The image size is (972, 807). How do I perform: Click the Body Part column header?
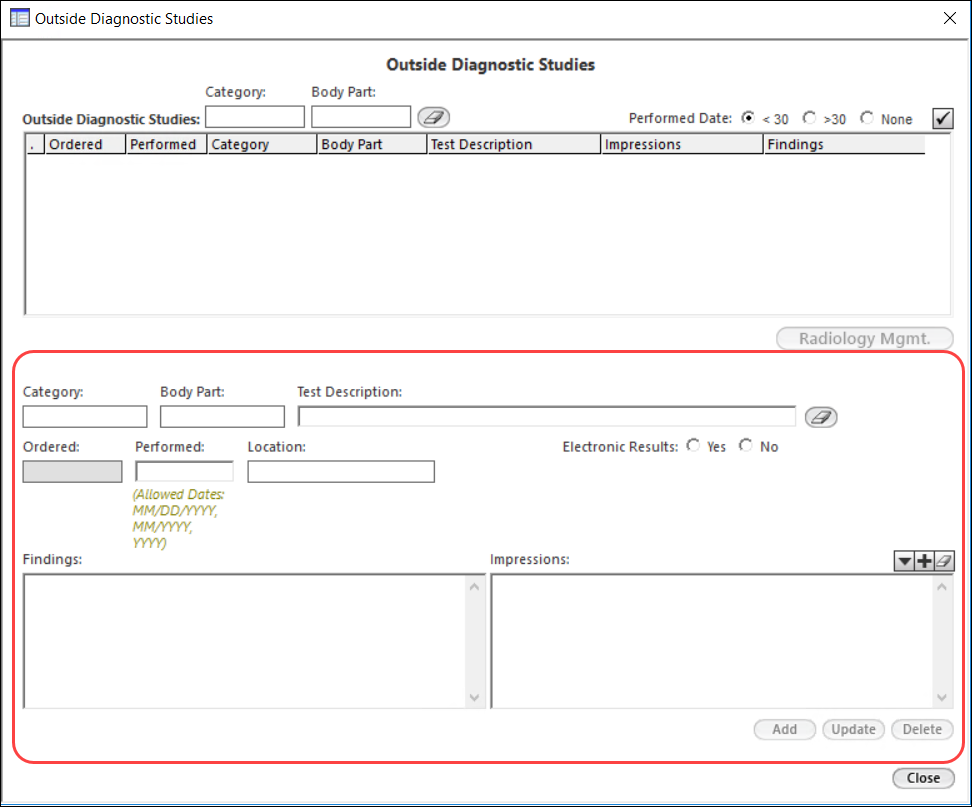click(373, 144)
